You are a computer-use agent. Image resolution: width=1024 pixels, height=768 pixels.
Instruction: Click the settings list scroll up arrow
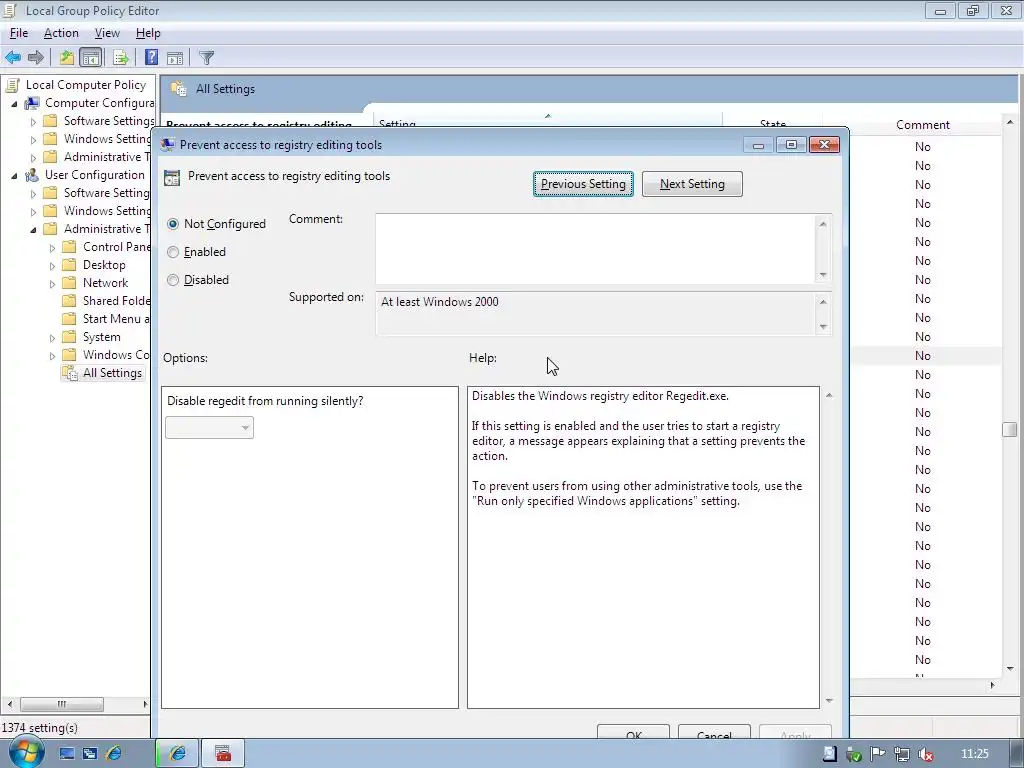pyautogui.click(x=1010, y=123)
